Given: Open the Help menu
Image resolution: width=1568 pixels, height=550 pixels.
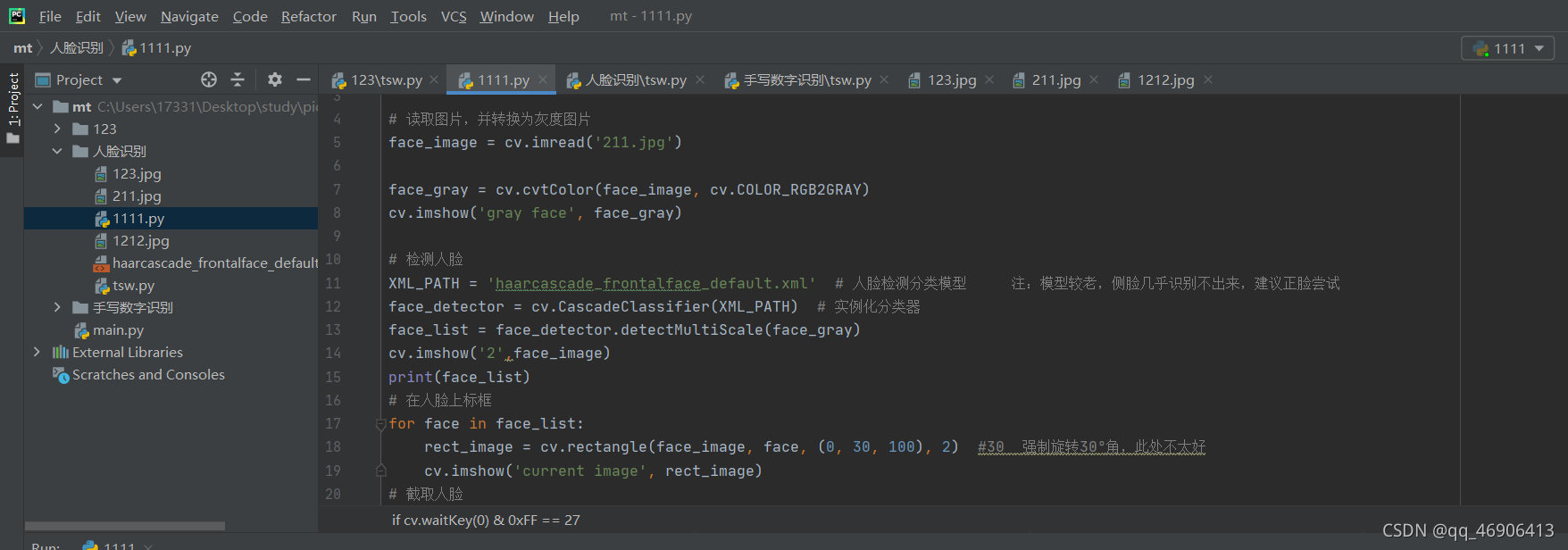Looking at the screenshot, I should (x=563, y=16).
